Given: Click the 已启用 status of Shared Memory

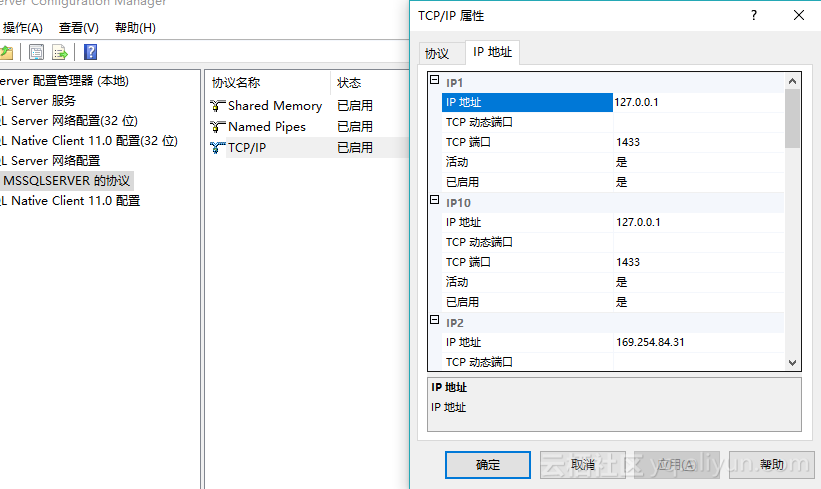Looking at the screenshot, I should point(355,106).
